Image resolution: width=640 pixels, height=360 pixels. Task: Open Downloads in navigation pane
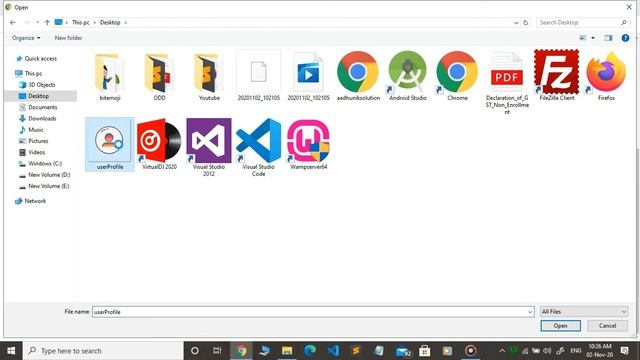click(x=42, y=119)
